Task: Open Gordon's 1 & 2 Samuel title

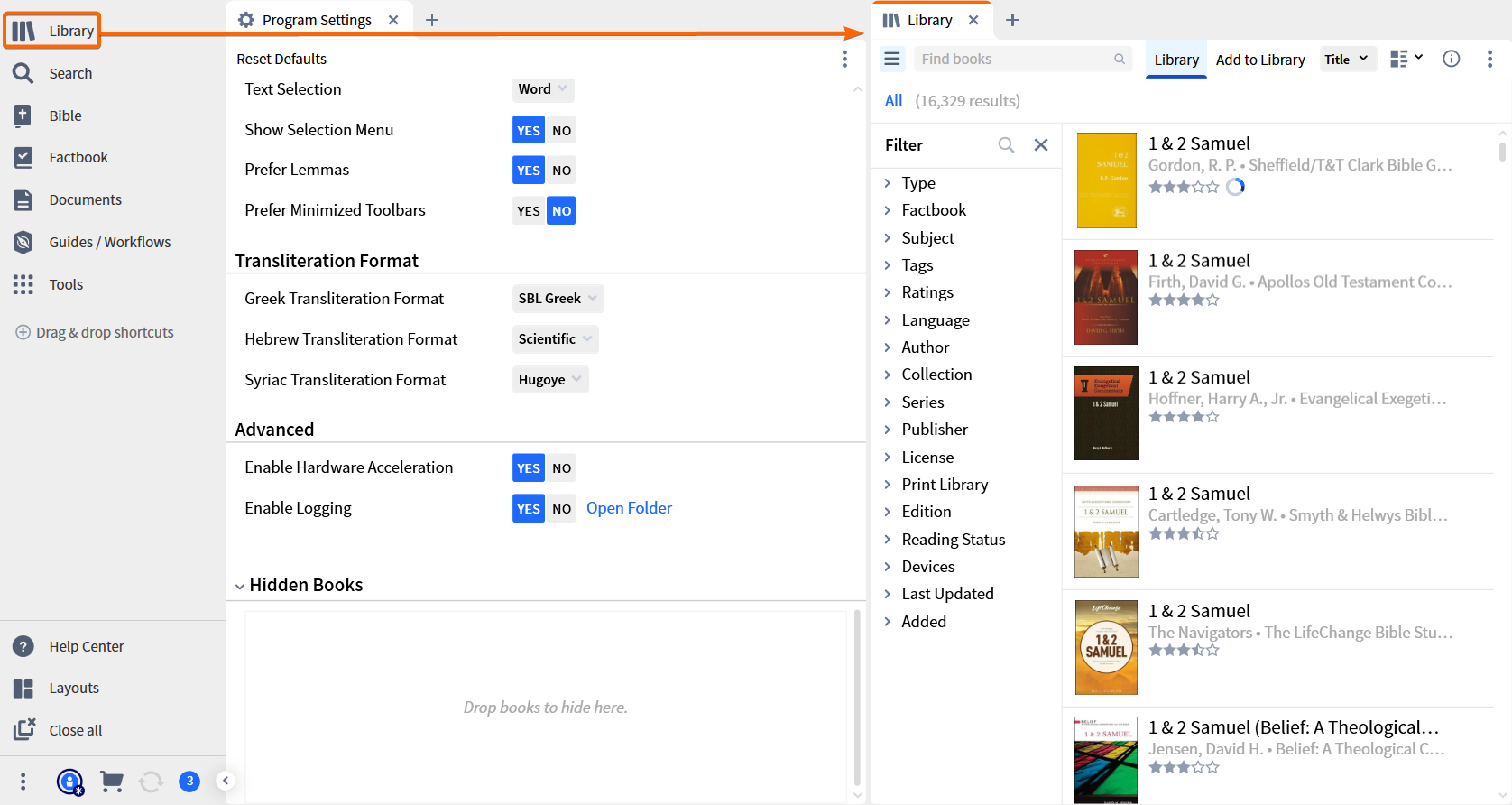Action: pyautogui.click(x=1199, y=143)
